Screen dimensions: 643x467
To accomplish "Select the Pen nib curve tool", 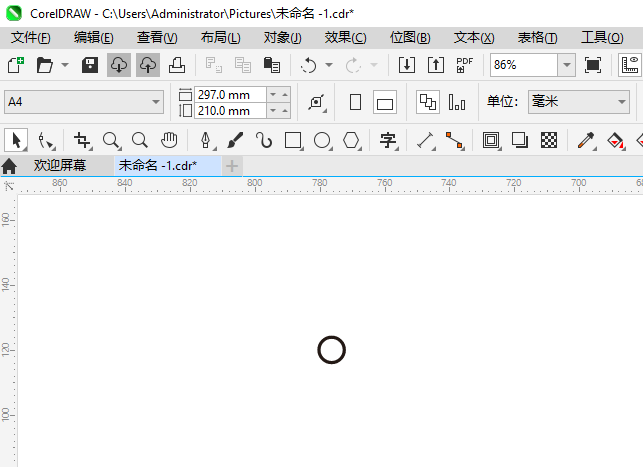I will 206,140.
